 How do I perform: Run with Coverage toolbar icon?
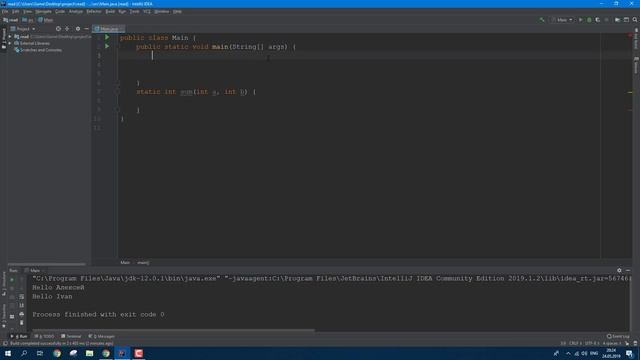click(598, 20)
